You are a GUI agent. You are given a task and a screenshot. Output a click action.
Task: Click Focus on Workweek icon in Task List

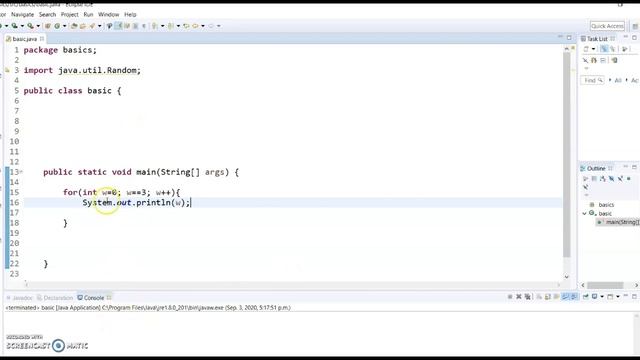(624, 49)
